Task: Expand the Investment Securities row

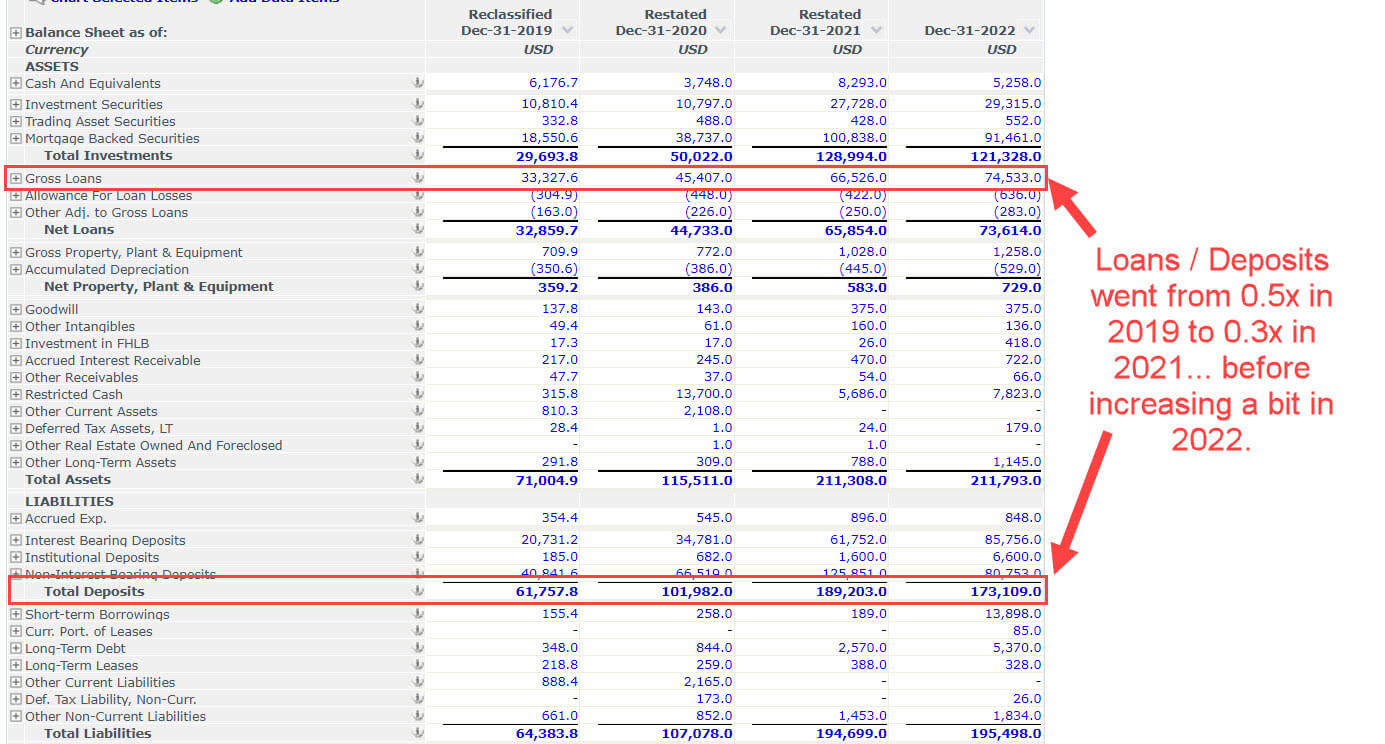Action: tap(16, 104)
